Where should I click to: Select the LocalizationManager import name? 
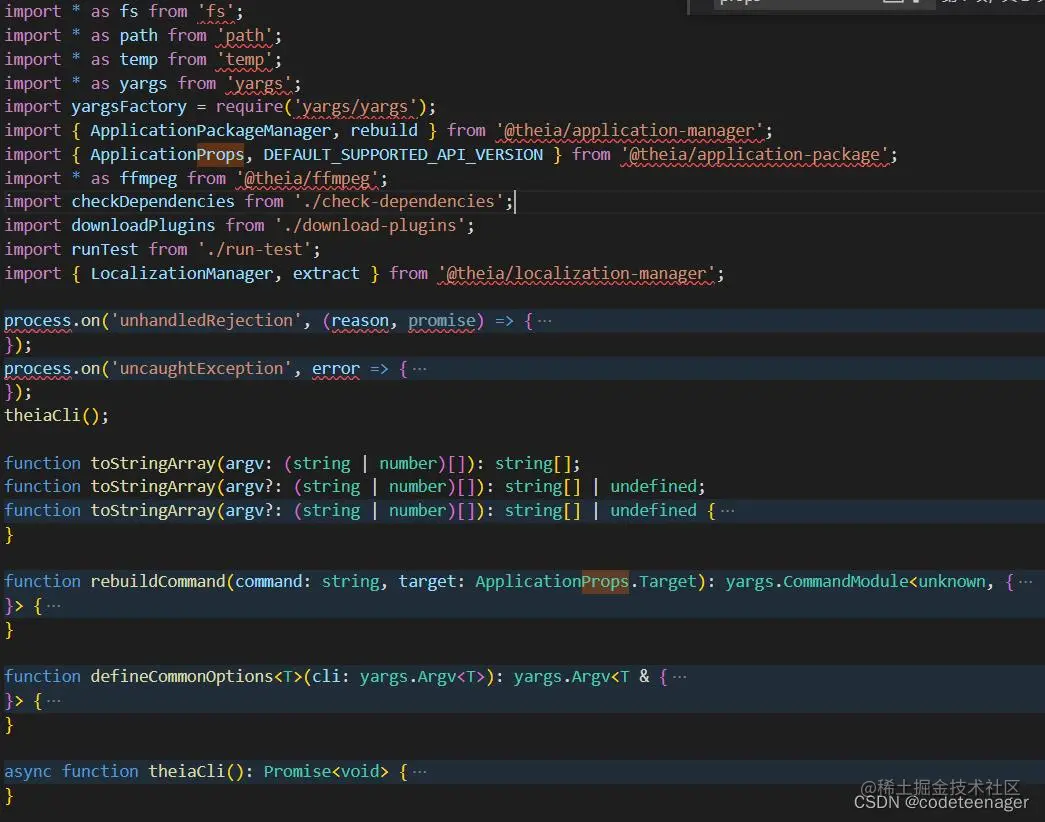pos(182,273)
